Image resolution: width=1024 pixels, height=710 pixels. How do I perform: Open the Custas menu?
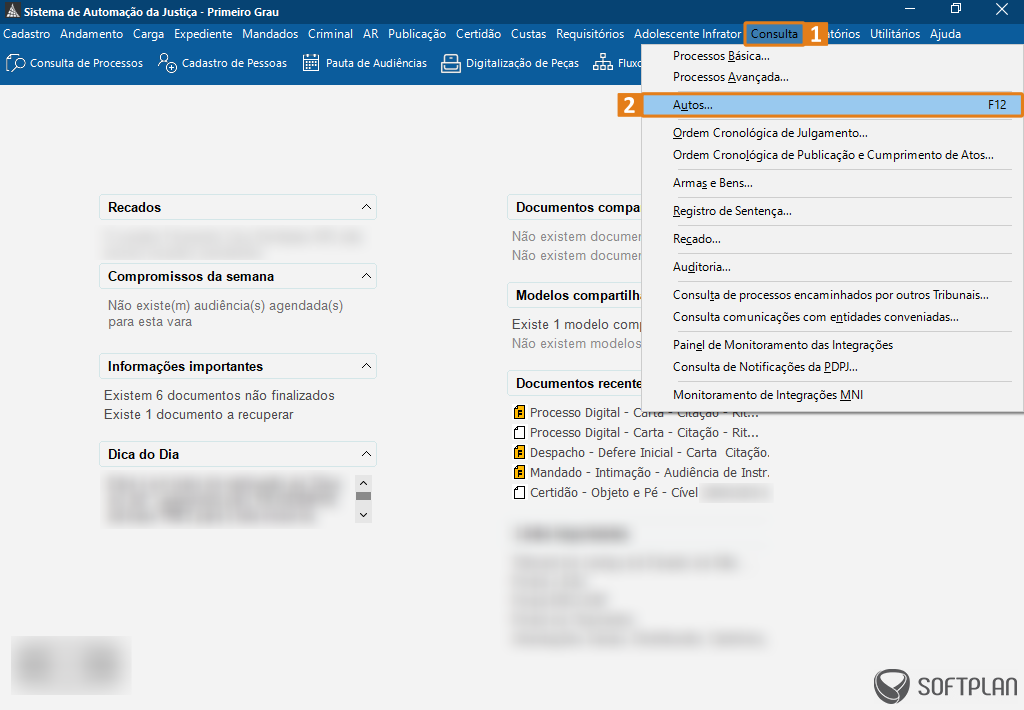(528, 34)
